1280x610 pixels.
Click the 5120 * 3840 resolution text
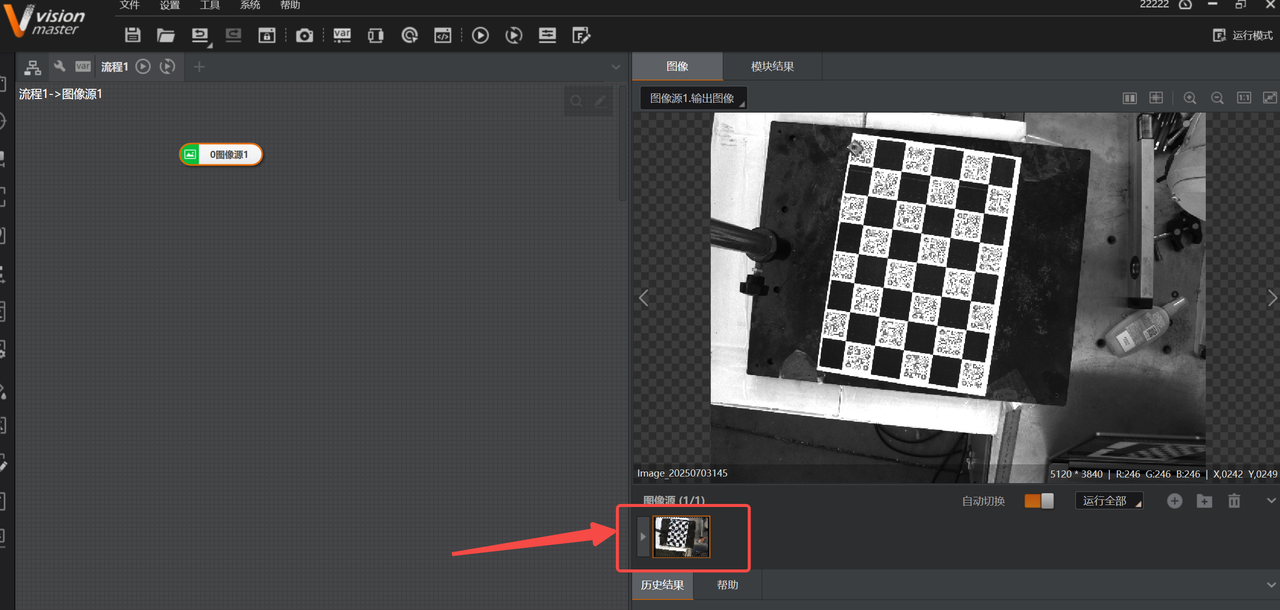[1078, 473]
